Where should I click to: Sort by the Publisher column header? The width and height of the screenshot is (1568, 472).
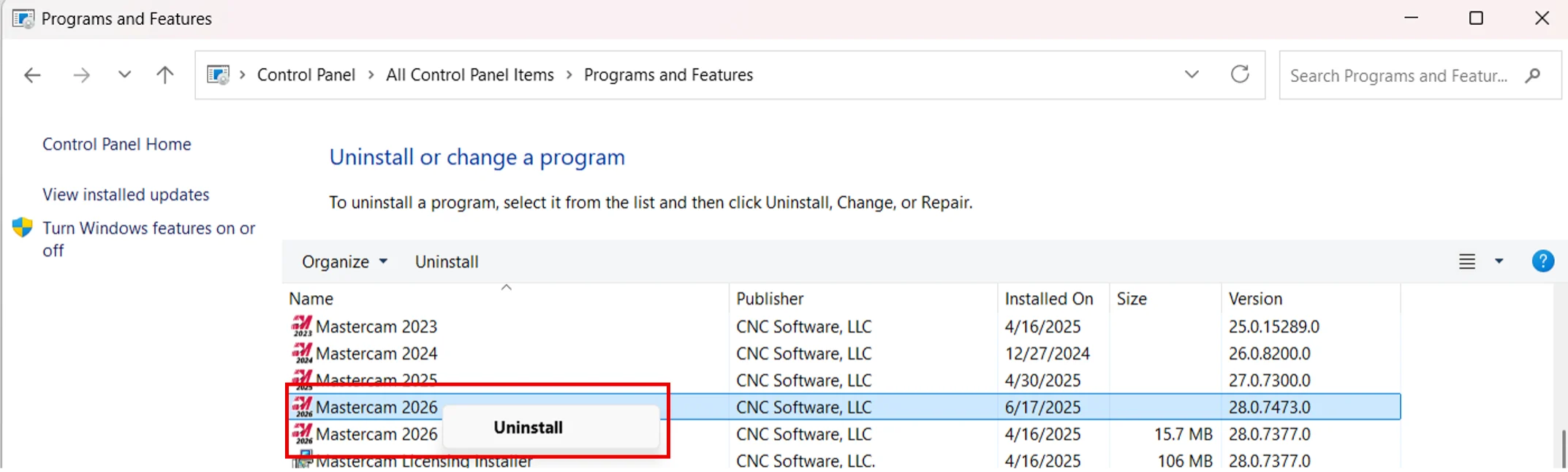pyautogui.click(x=863, y=298)
